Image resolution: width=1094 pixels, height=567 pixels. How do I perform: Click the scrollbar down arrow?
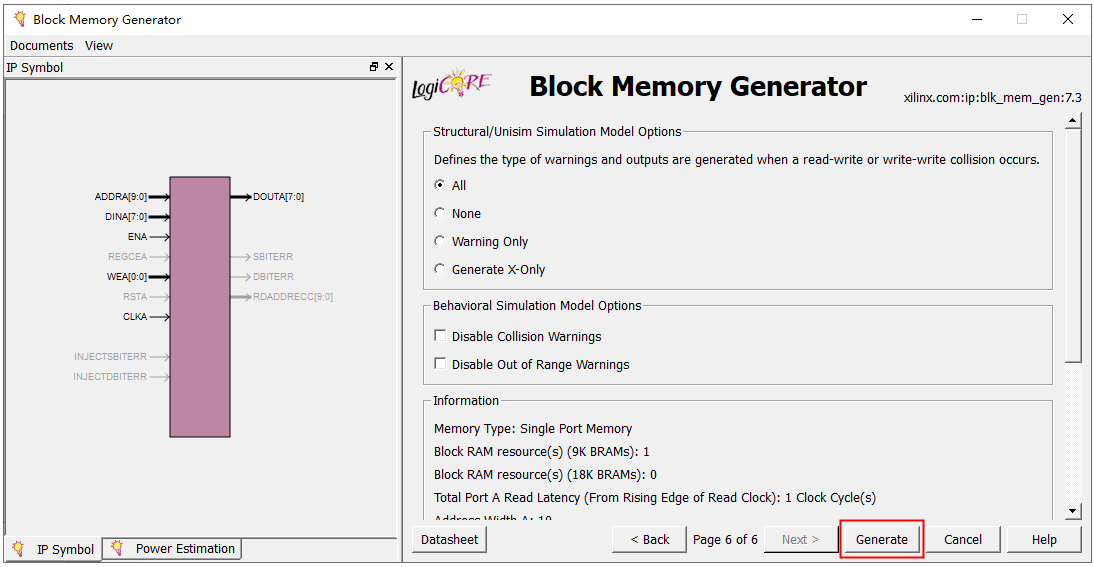pyautogui.click(x=1073, y=511)
